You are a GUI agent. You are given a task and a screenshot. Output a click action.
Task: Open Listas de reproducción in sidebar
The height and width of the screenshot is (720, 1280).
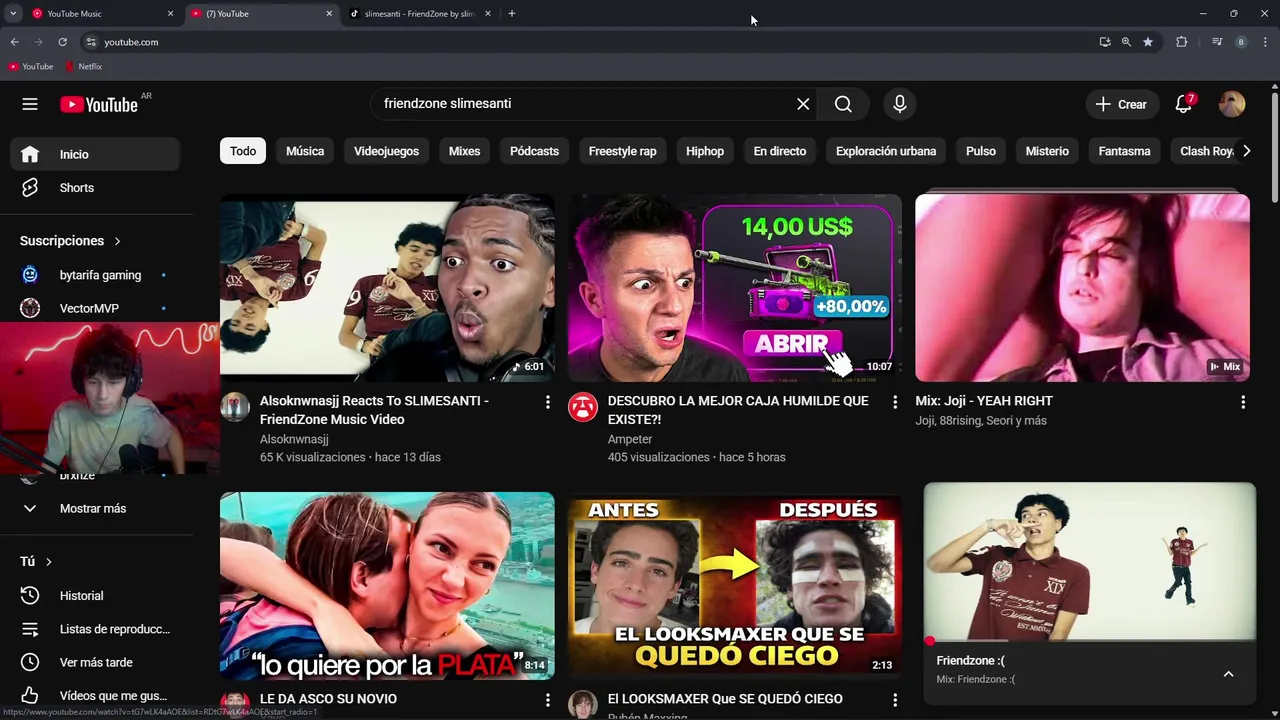95,629
